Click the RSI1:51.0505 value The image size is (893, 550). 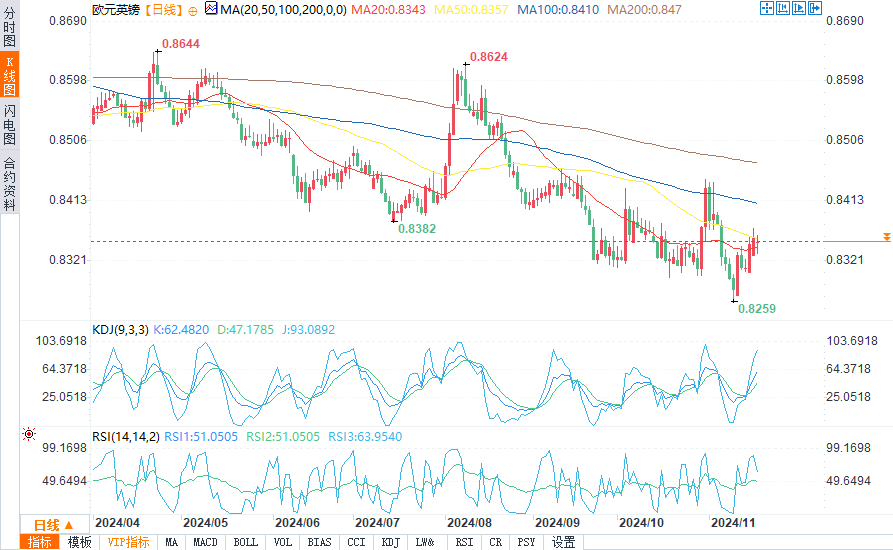201,437
